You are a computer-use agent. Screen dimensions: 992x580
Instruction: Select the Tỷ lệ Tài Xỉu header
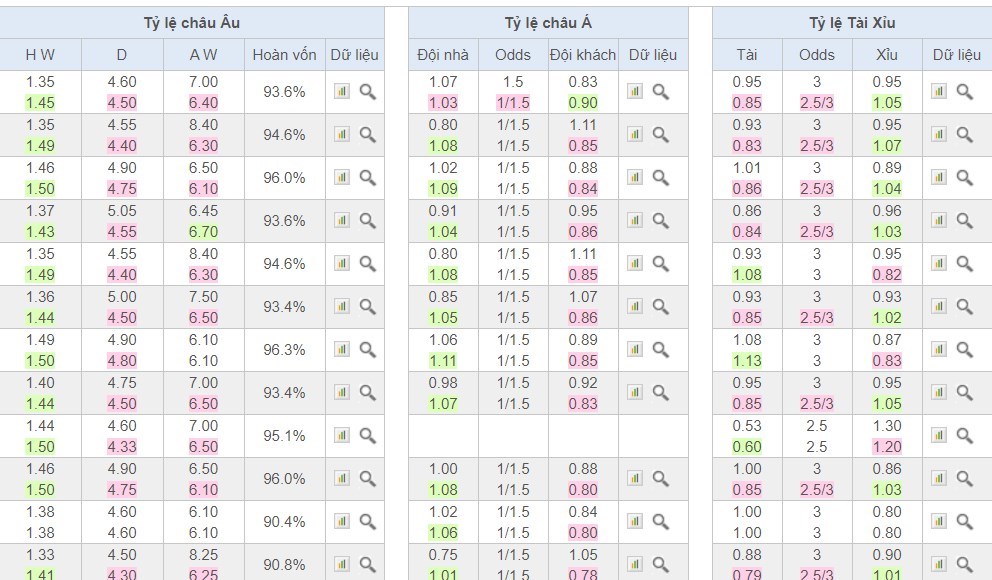pyautogui.click(x=852, y=23)
